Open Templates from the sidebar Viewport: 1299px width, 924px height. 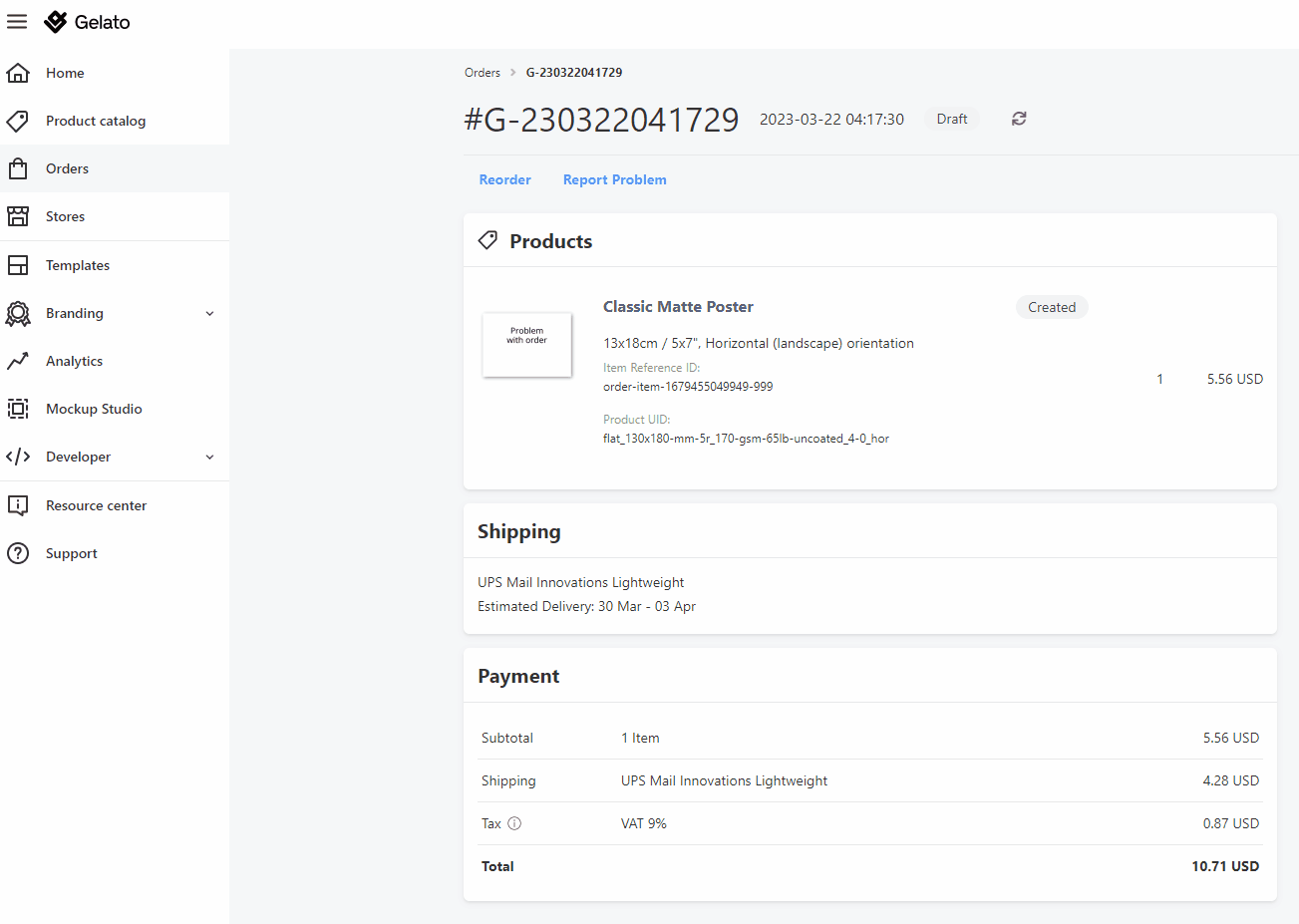(x=115, y=265)
